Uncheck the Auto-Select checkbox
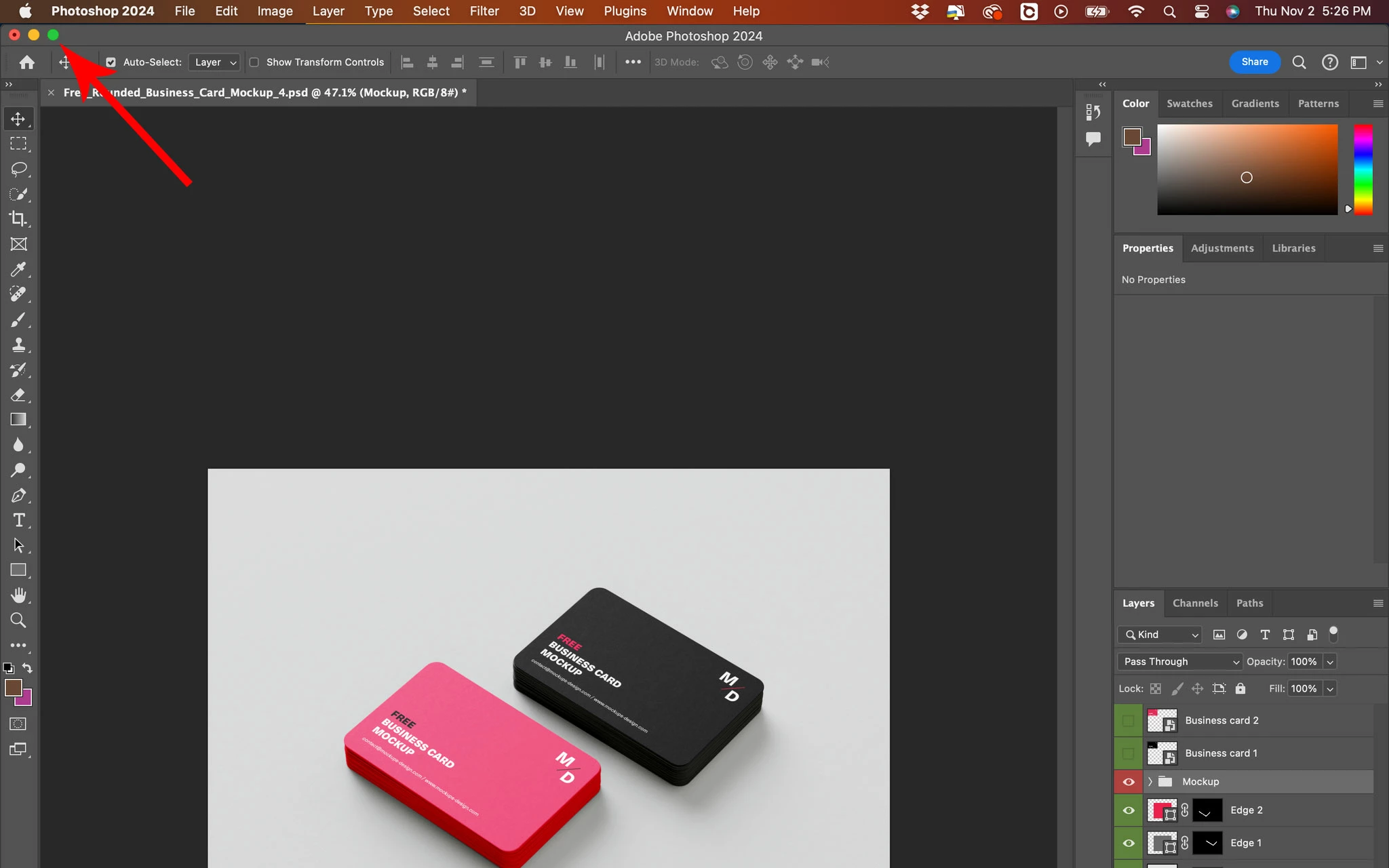The image size is (1389, 868). [111, 62]
